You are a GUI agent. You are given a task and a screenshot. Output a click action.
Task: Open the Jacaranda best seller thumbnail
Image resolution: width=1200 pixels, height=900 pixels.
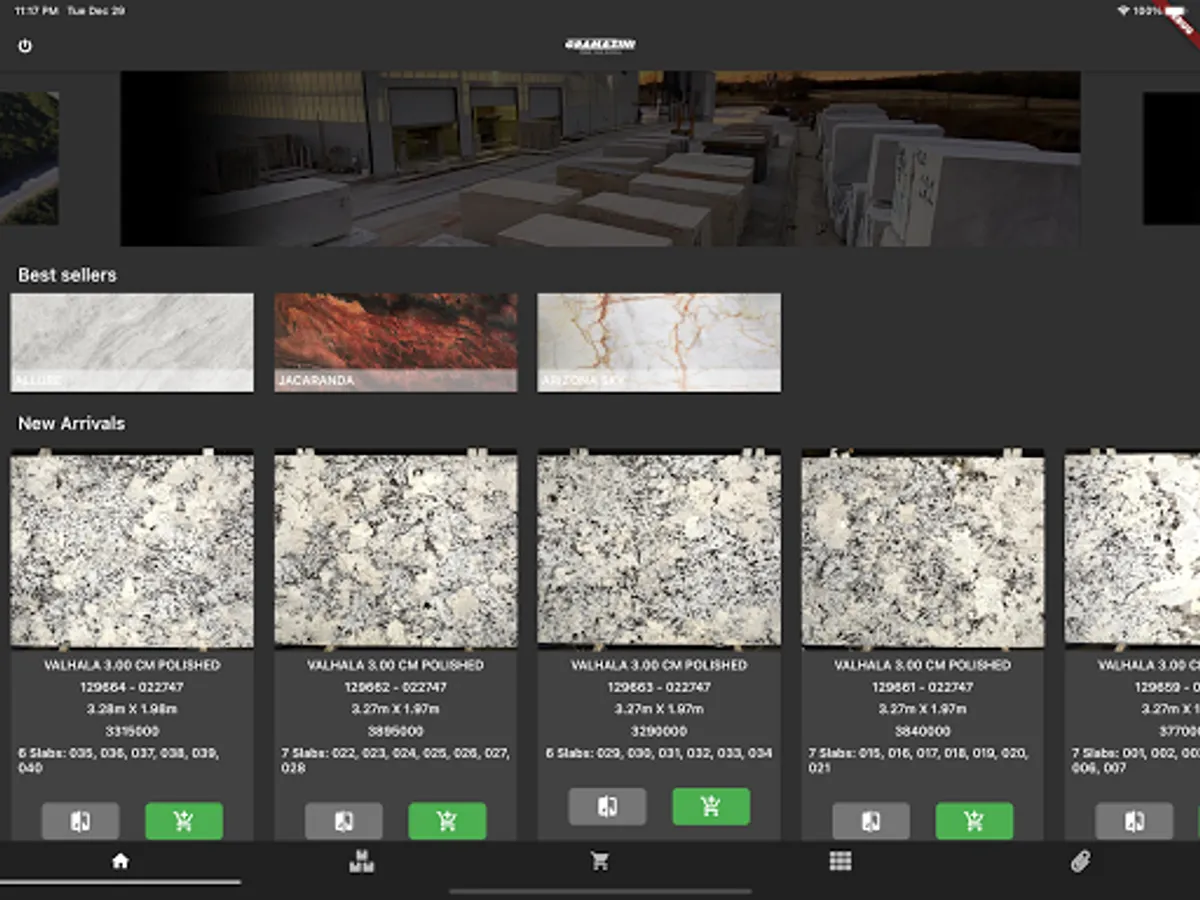click(396, 342)
